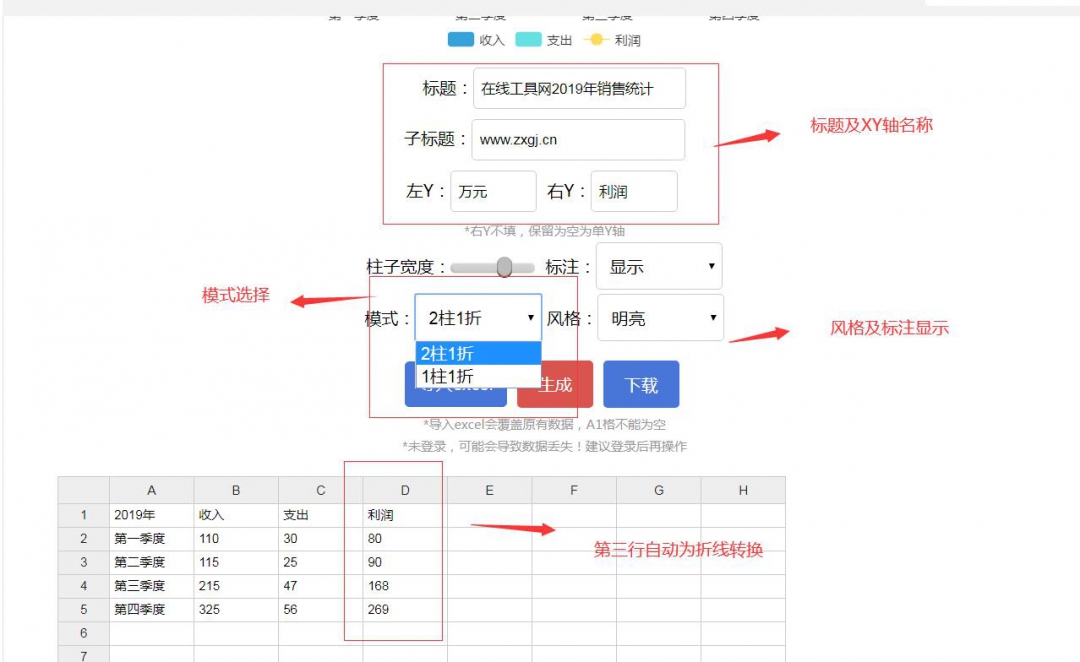The image size is (1080, 662).
Task: Toggle the 支出 legend swatch
Action: (528, 40)
